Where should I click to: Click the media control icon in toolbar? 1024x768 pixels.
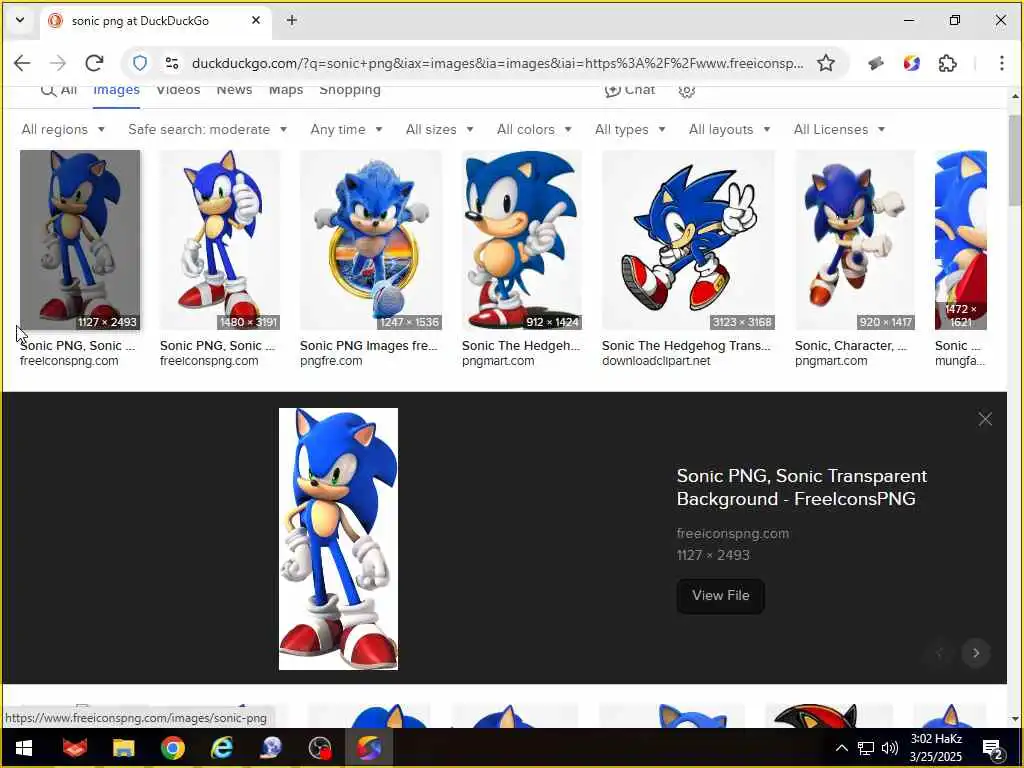click(876, 63)
